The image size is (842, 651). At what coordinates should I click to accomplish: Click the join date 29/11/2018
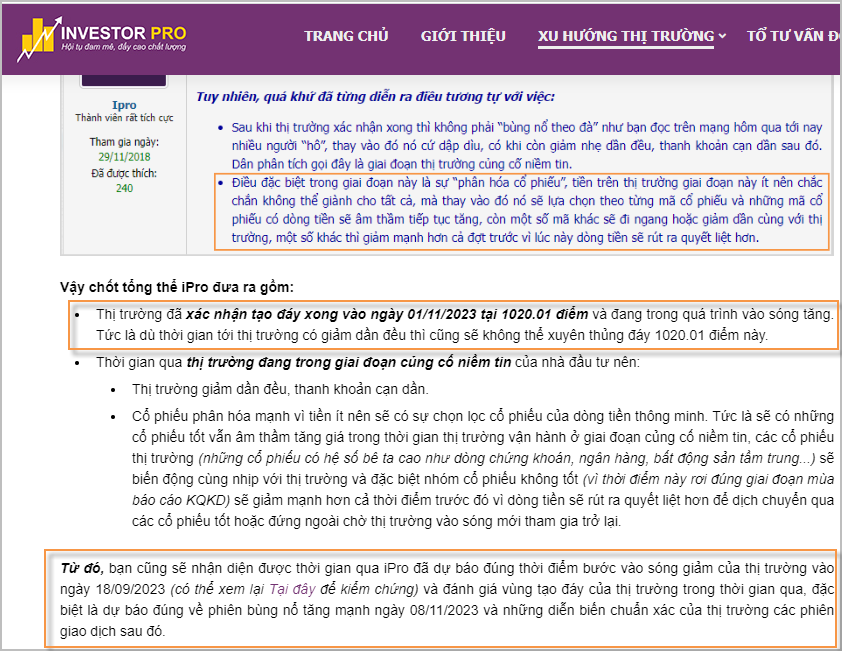point(124,157)
